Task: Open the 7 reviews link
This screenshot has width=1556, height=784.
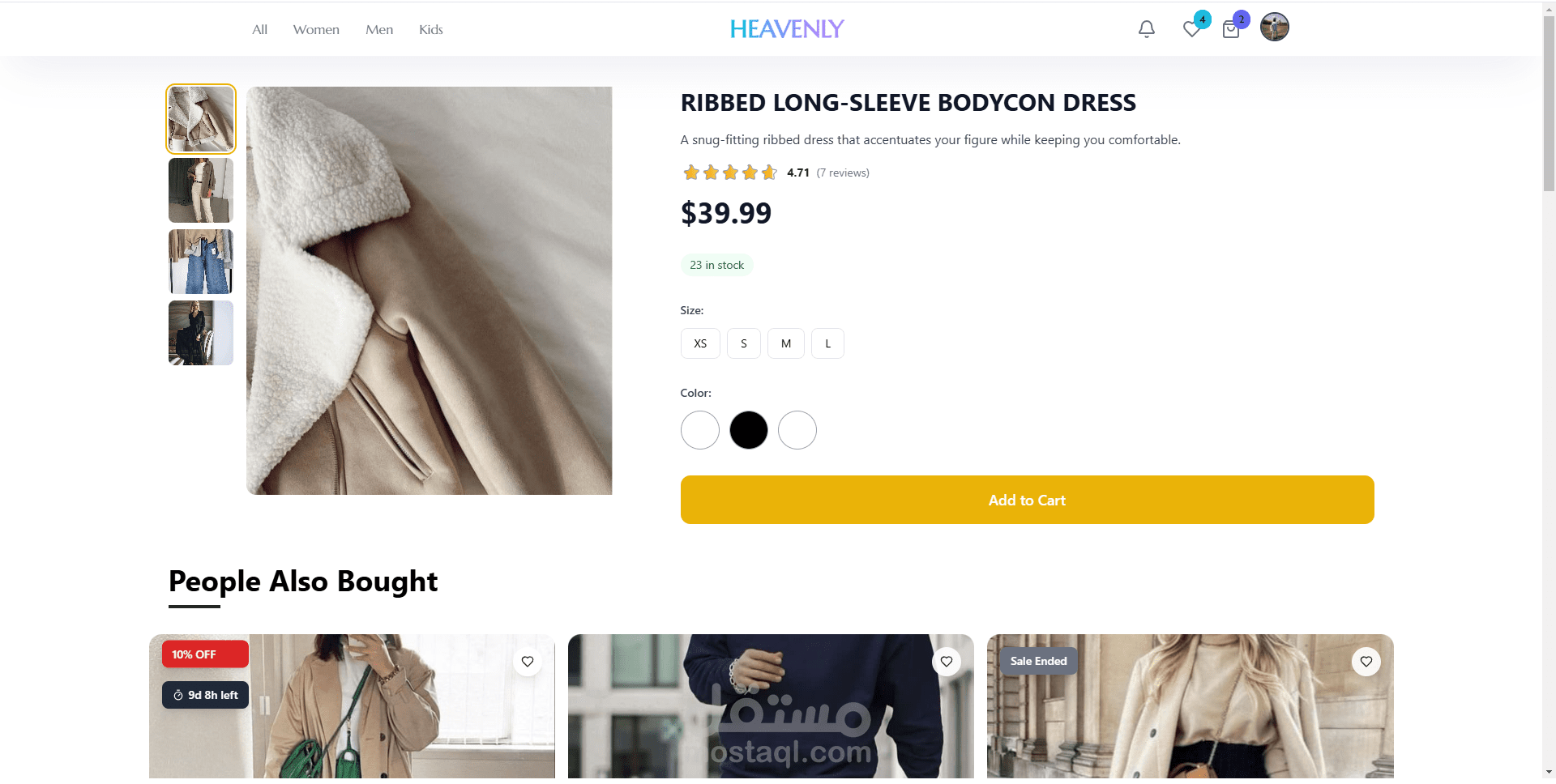Action: 843,173
